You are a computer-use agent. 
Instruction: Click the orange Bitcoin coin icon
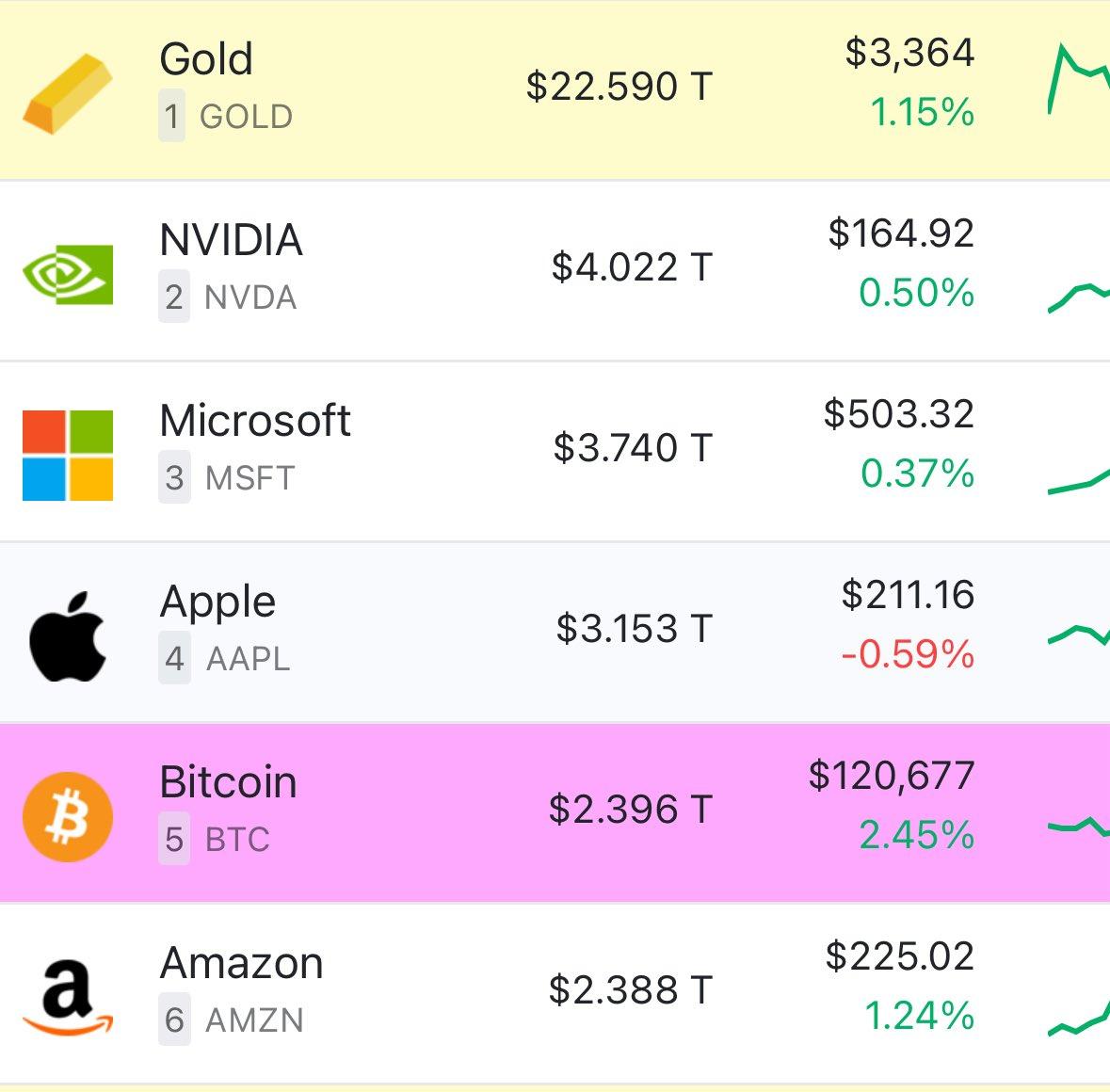[68, 816]
